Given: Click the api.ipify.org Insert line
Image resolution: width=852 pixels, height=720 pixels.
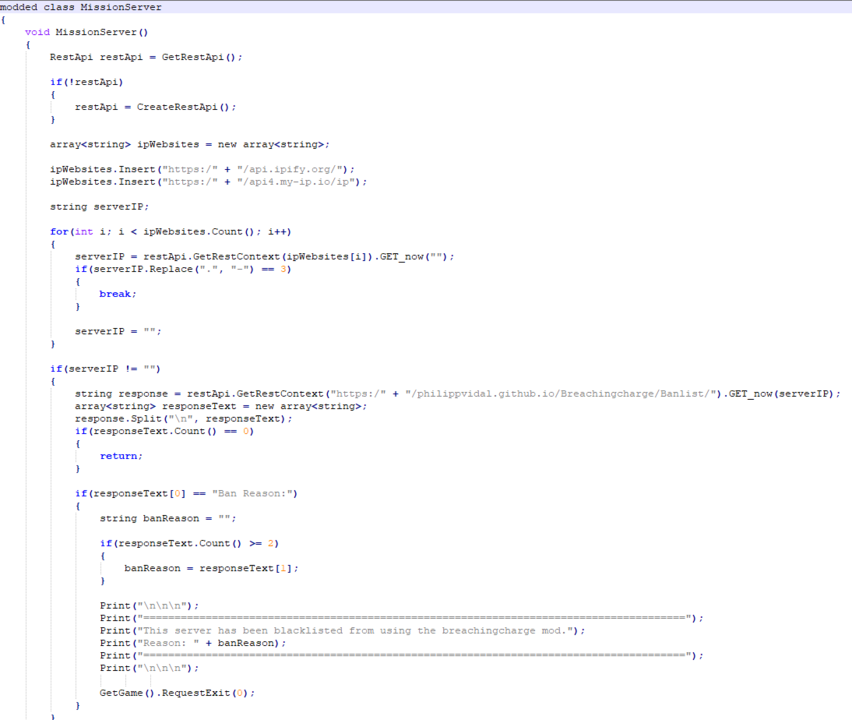Looking at the screenshot, I should [202, 170].
